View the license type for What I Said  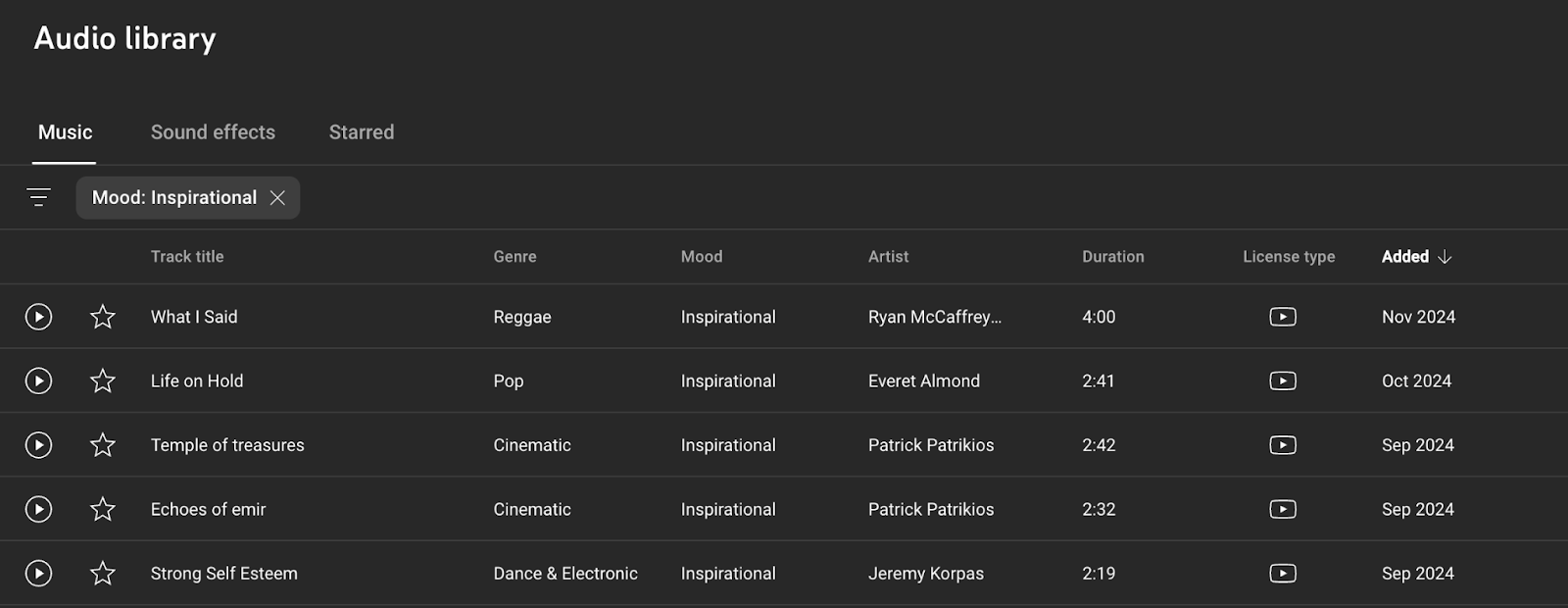(1283, 317)
